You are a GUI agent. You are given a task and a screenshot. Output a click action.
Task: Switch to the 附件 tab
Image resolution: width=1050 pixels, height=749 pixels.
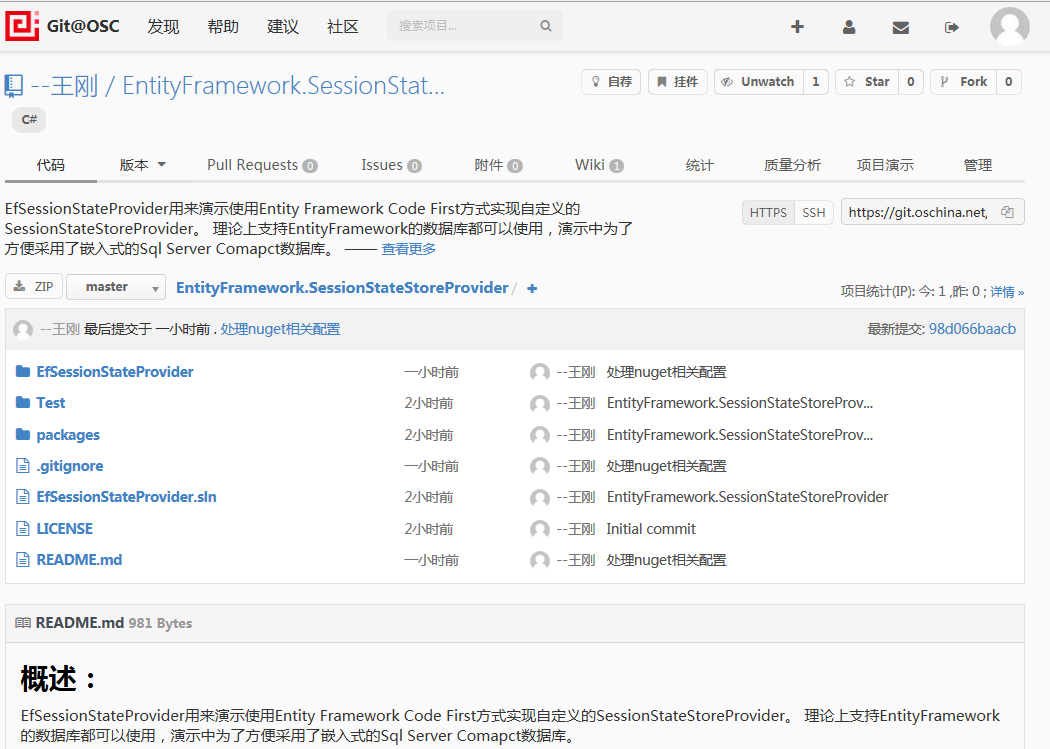[498, 165]
